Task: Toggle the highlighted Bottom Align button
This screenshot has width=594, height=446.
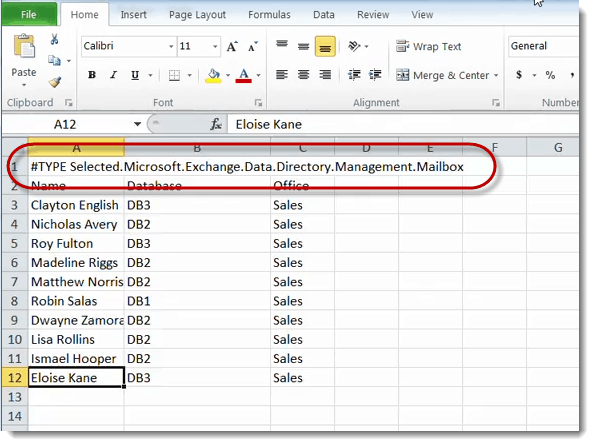Action: tap(325, 46)
